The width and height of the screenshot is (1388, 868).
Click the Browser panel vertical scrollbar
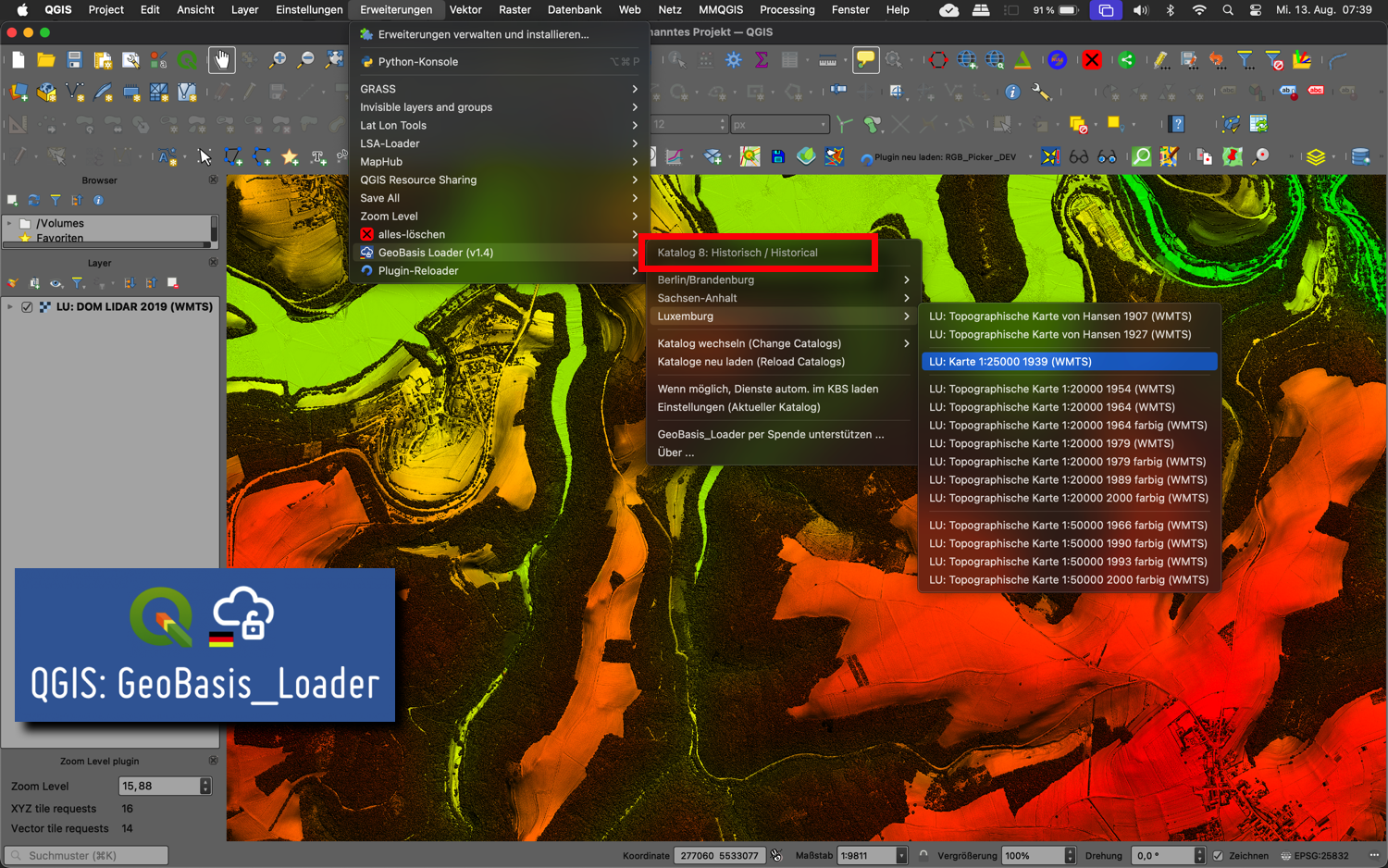click(214, 230)
